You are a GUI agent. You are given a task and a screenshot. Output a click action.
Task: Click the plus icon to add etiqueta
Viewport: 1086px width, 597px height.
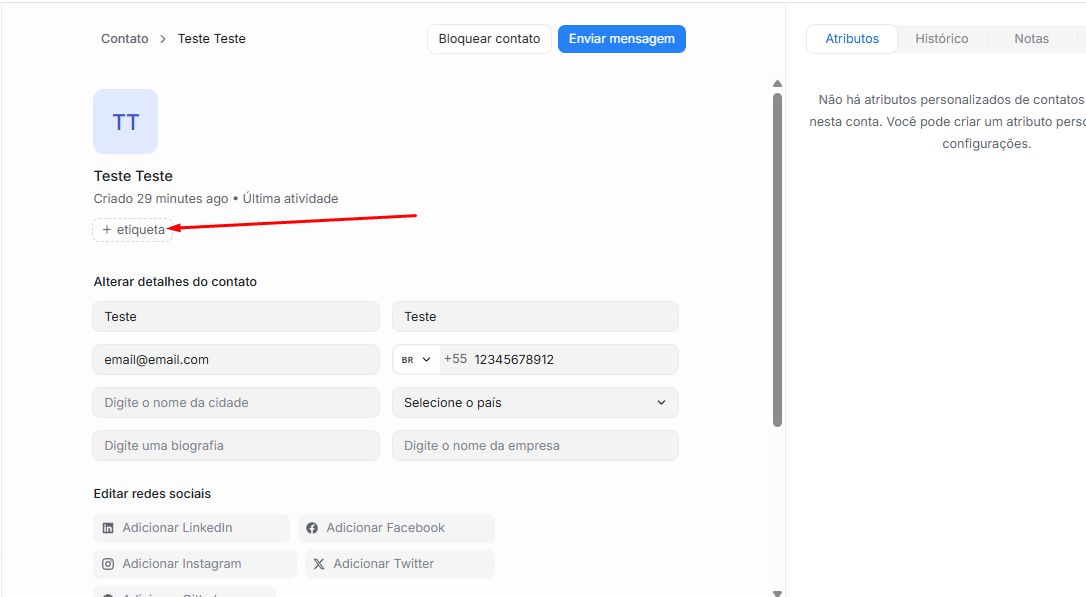tap(107, 230)
